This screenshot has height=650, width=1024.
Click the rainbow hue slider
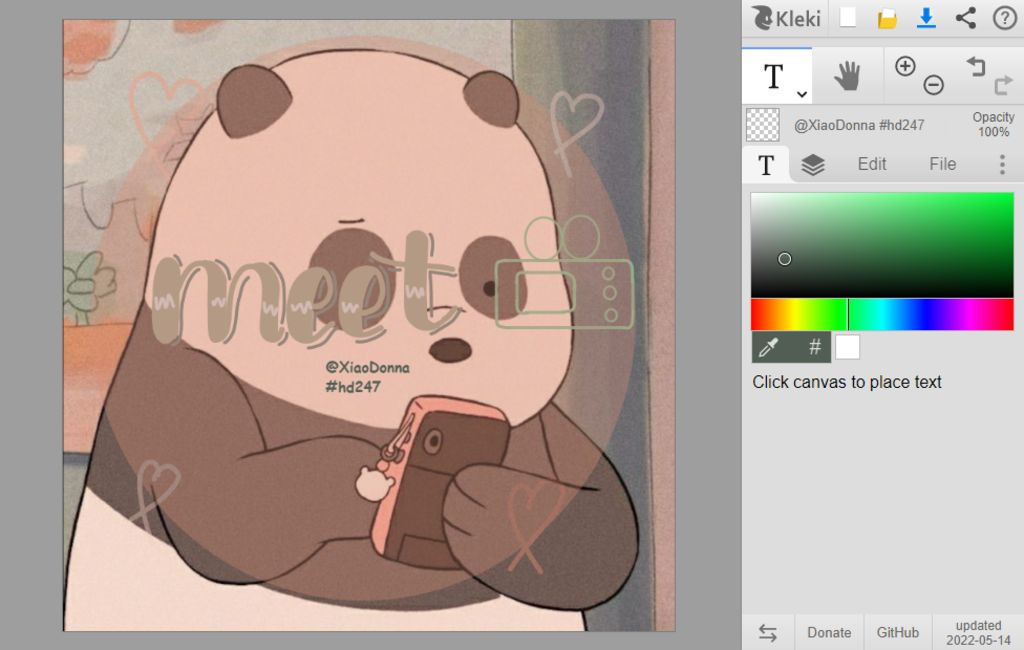pos(882,315)
